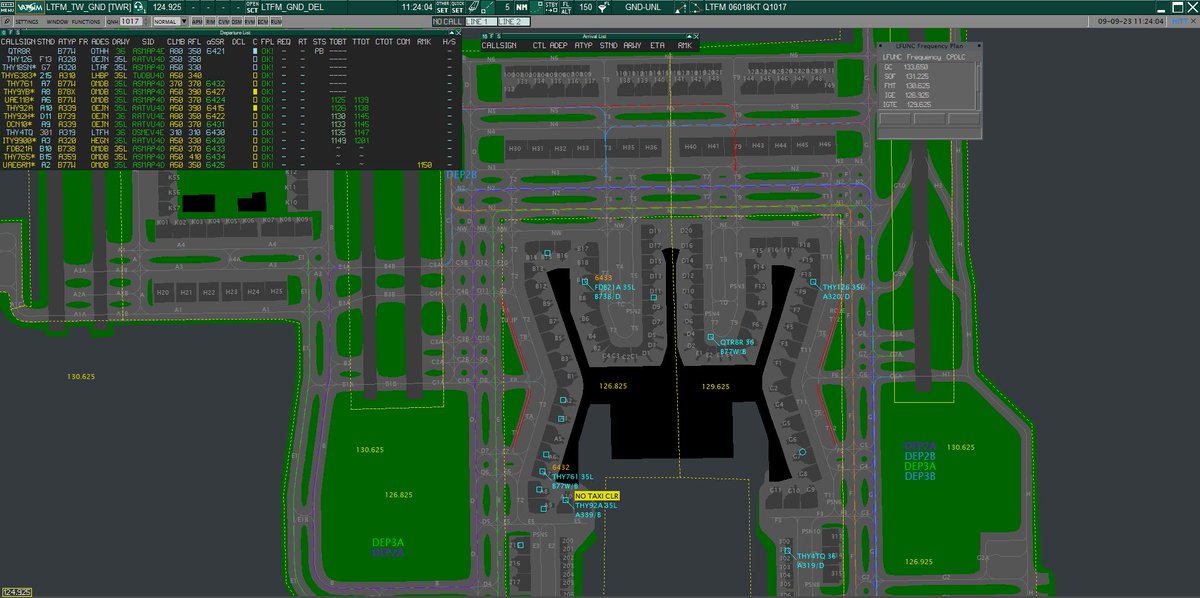Screen dimensions: 1200x598
Task: Toggle the DSM button
Action: [236, 20]
